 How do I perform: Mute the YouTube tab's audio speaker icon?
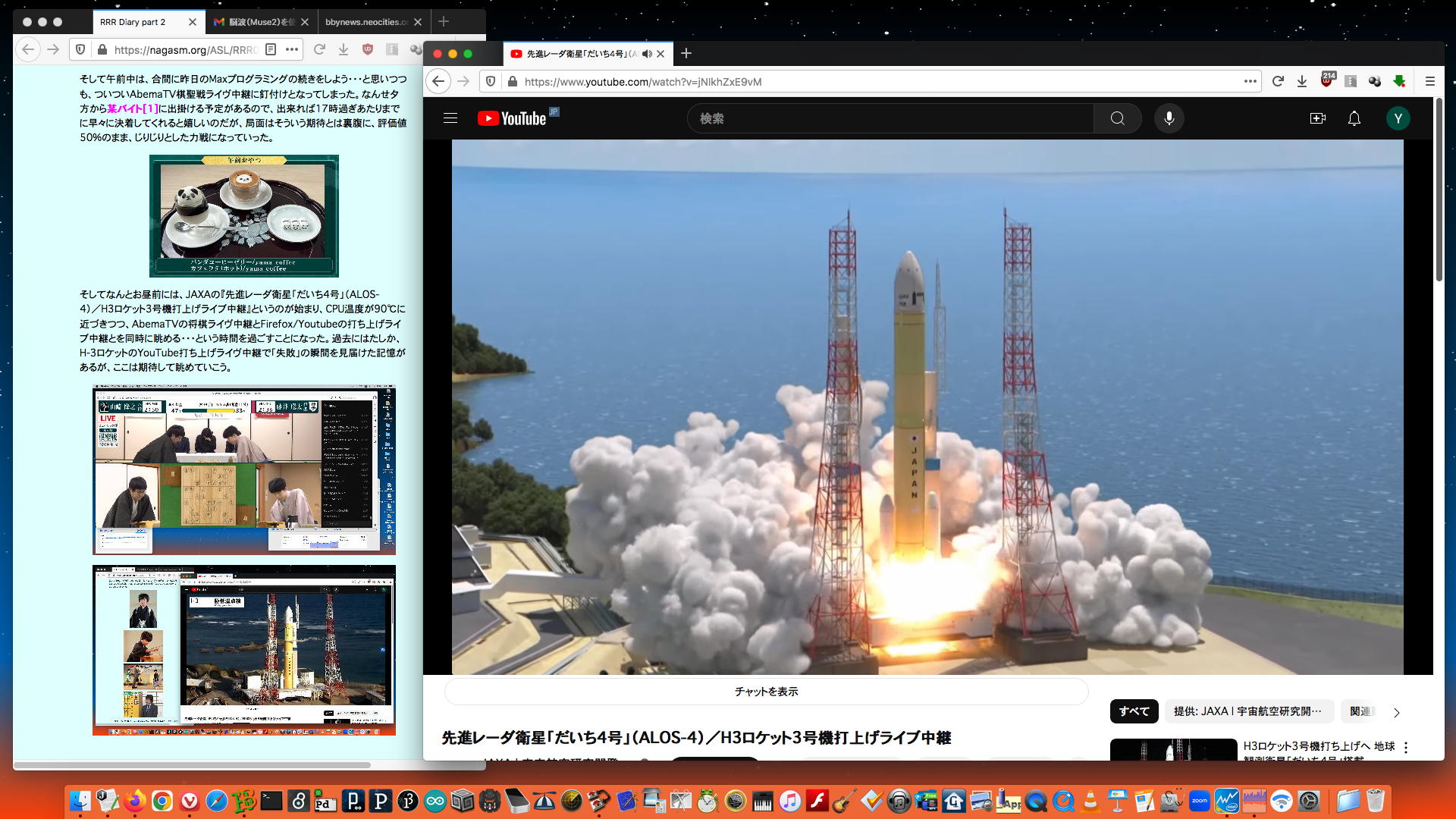click(647, 54)
